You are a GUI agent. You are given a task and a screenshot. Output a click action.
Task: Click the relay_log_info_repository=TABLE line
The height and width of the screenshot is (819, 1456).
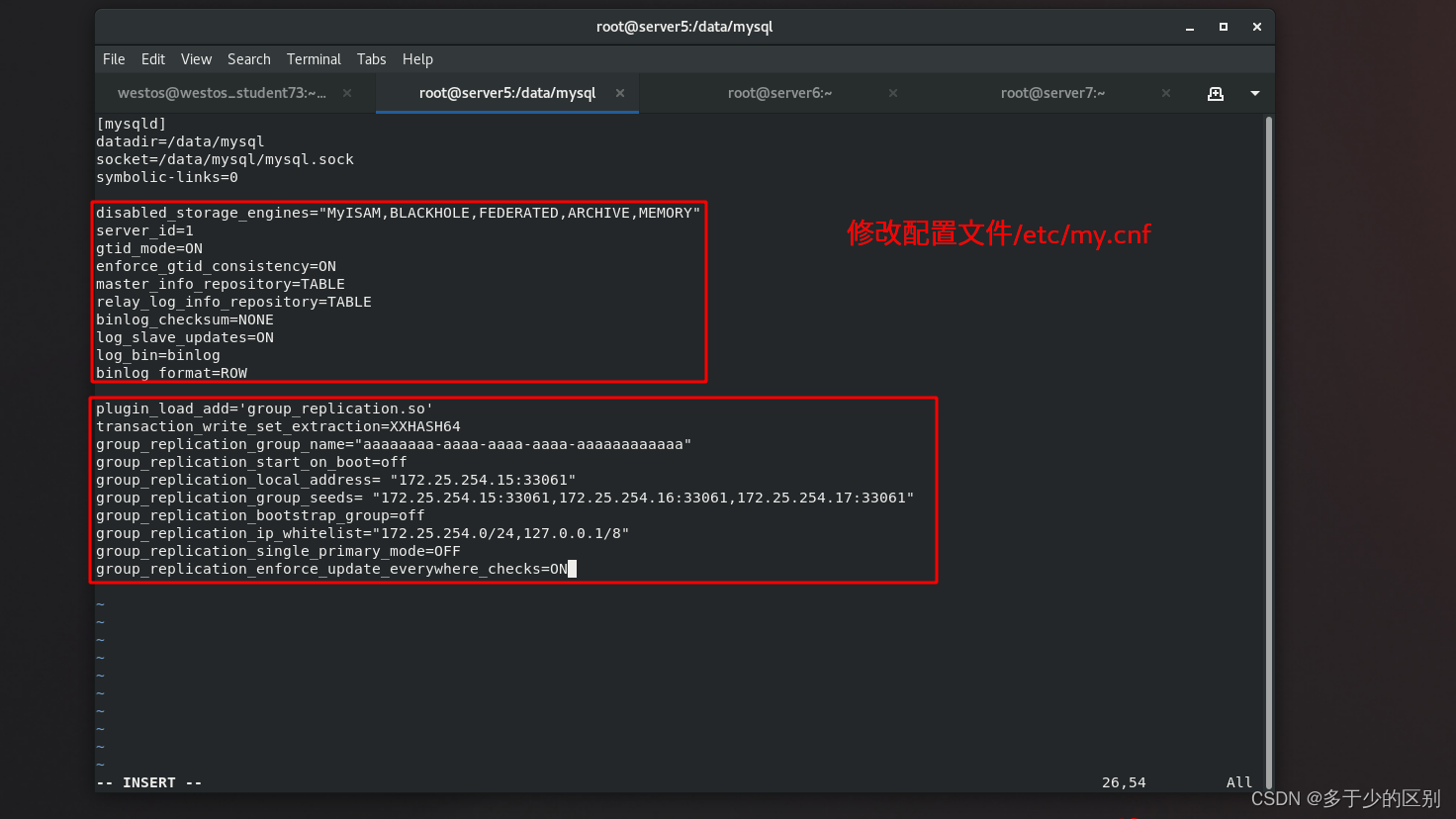click(233, 302)
